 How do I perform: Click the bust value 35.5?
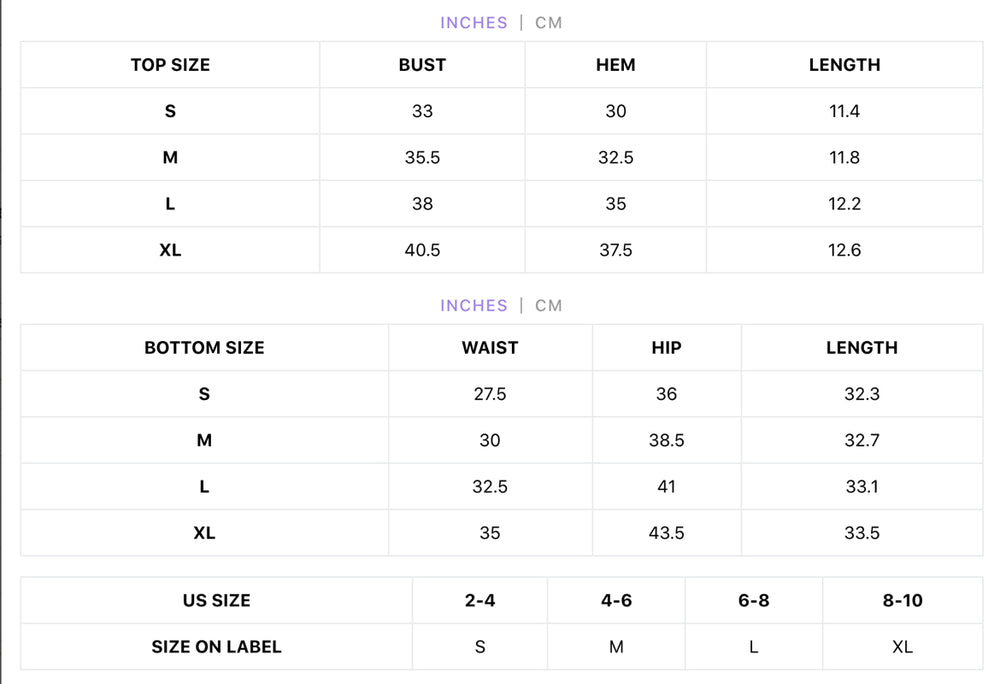(x=422, y=157)
